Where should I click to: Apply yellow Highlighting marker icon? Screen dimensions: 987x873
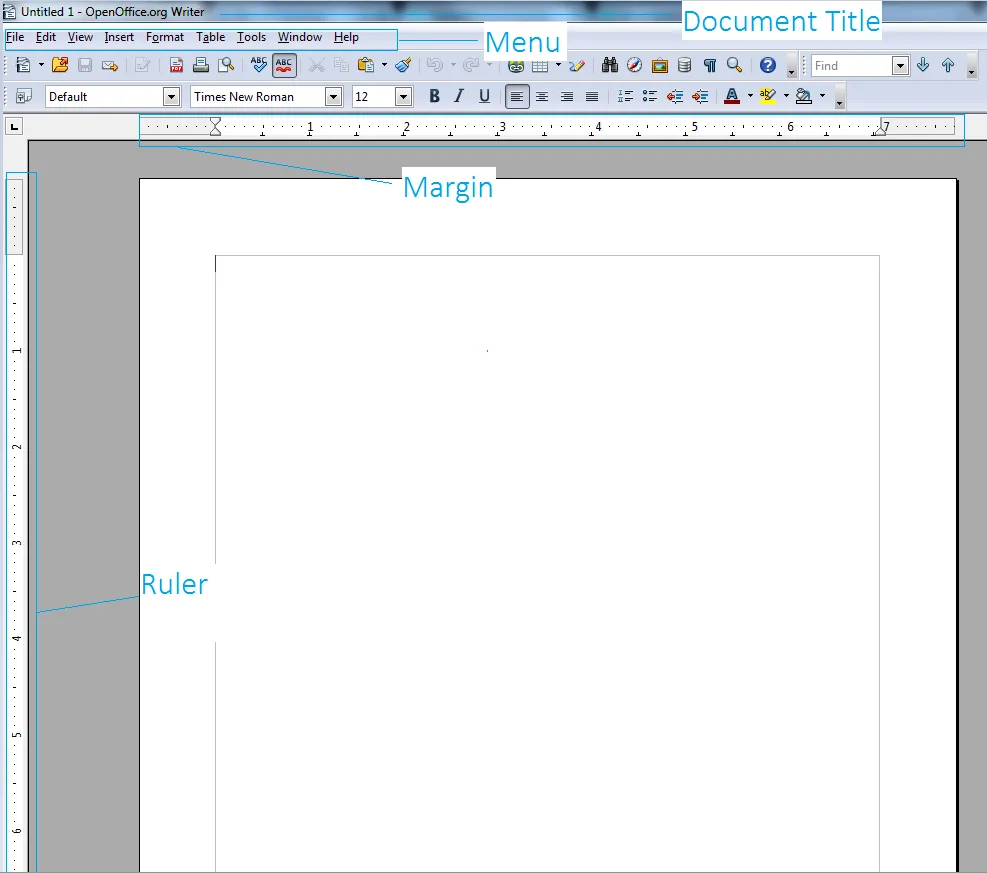[767, 96]
